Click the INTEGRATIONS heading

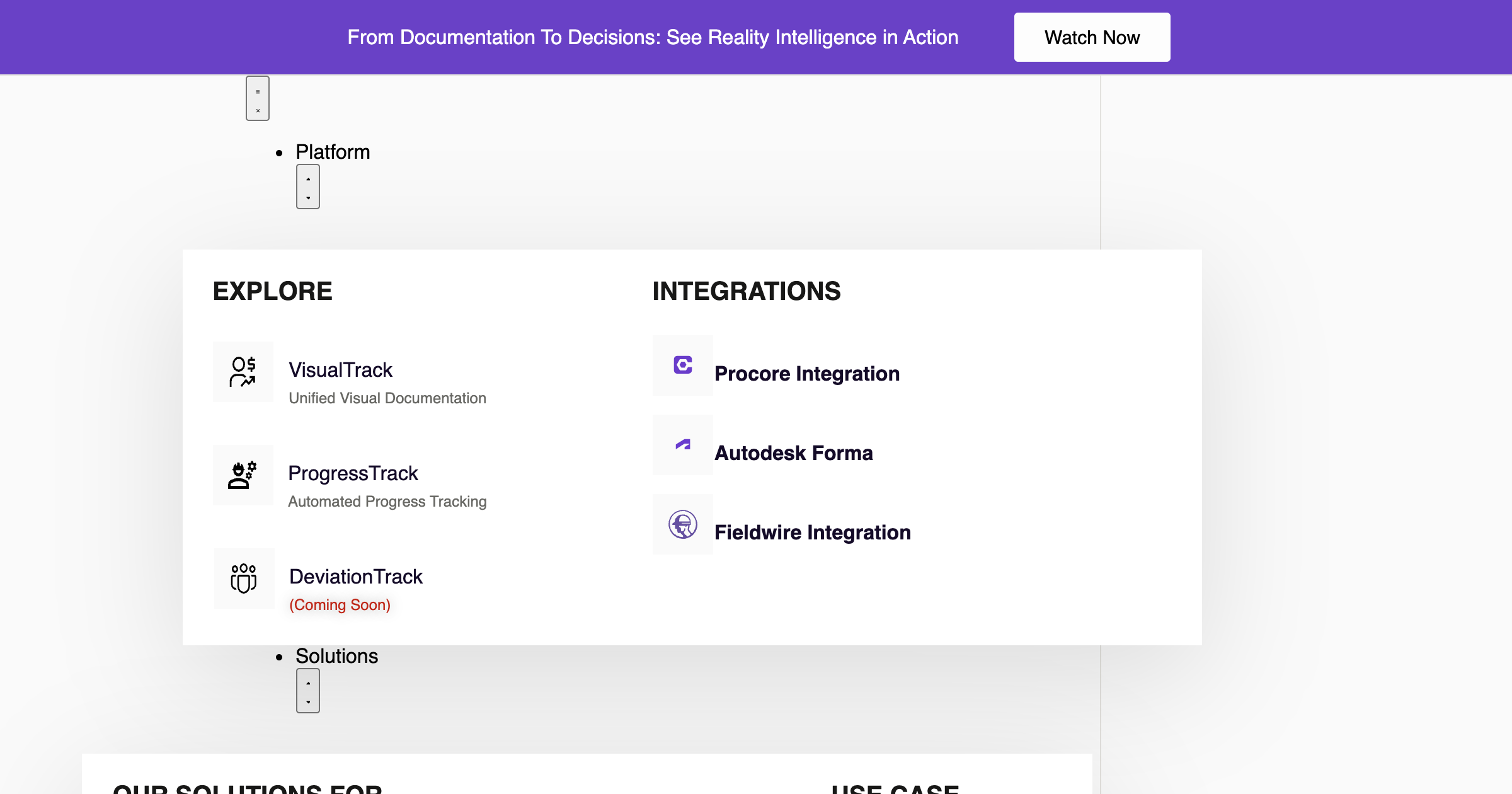pos(747,291)
